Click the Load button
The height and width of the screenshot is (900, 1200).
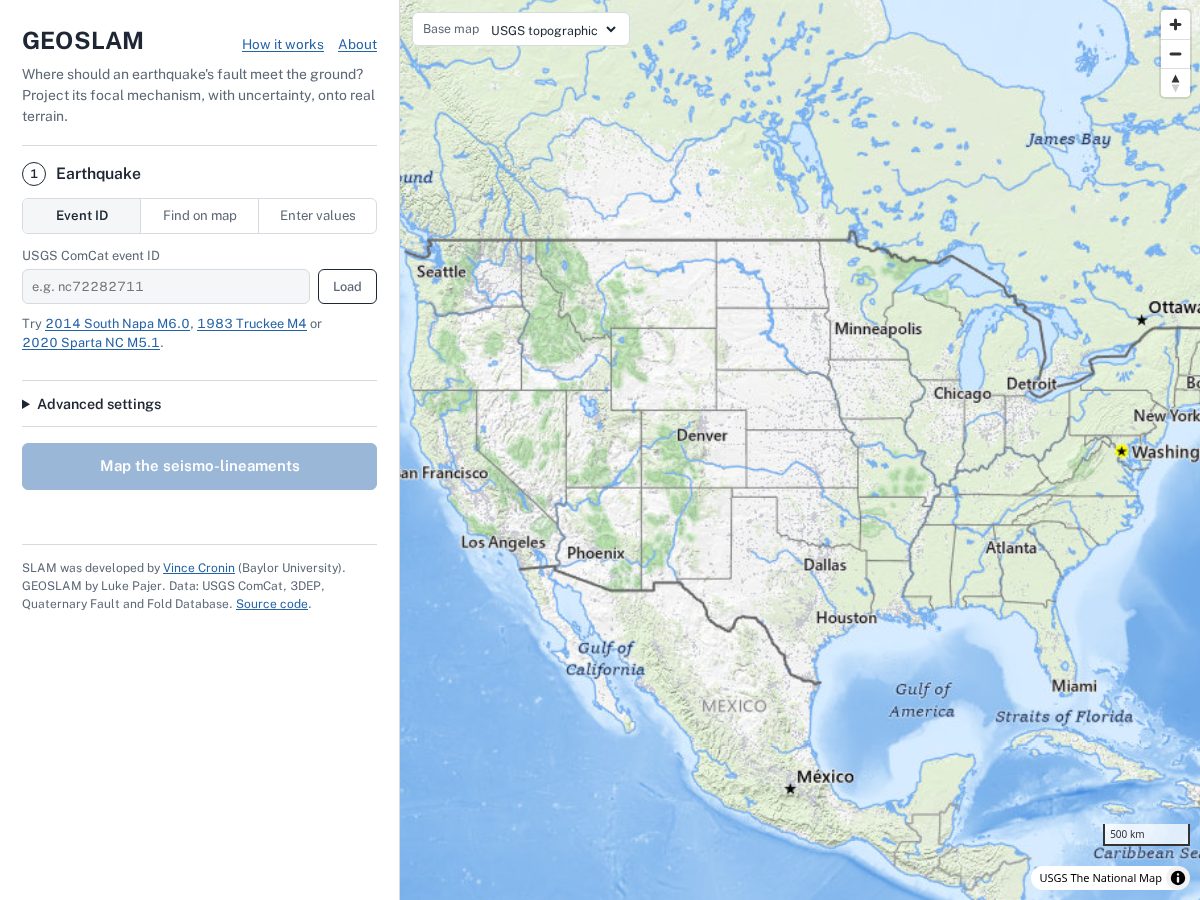click(347, 287)
